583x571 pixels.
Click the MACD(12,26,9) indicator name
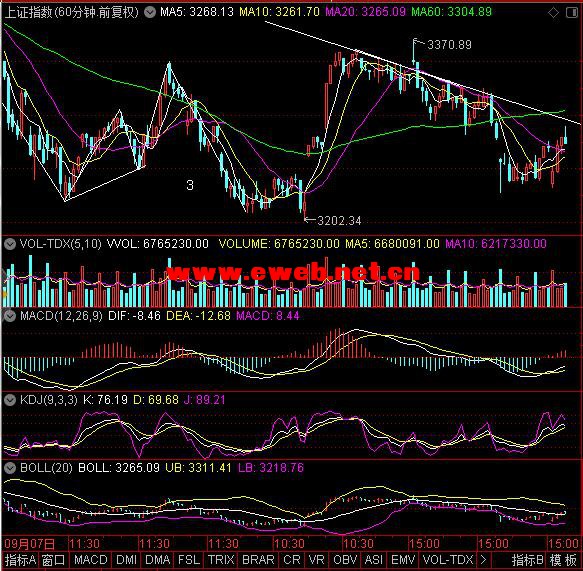click(x=61, y=316)
